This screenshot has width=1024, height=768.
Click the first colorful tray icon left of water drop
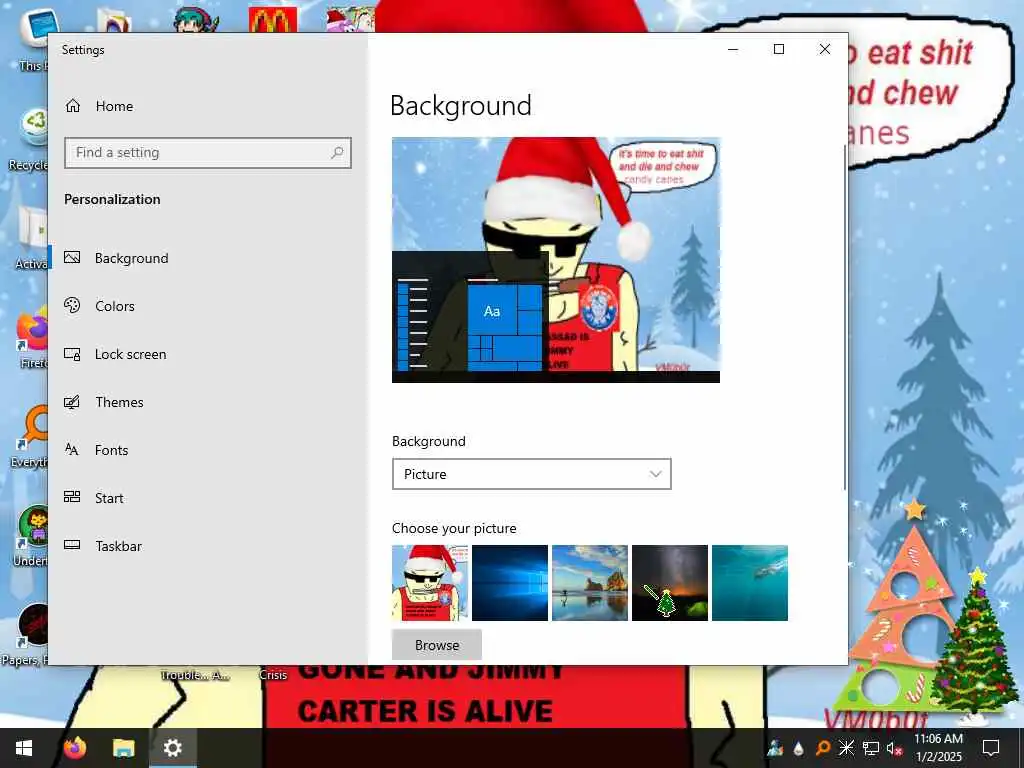(775, 748)
